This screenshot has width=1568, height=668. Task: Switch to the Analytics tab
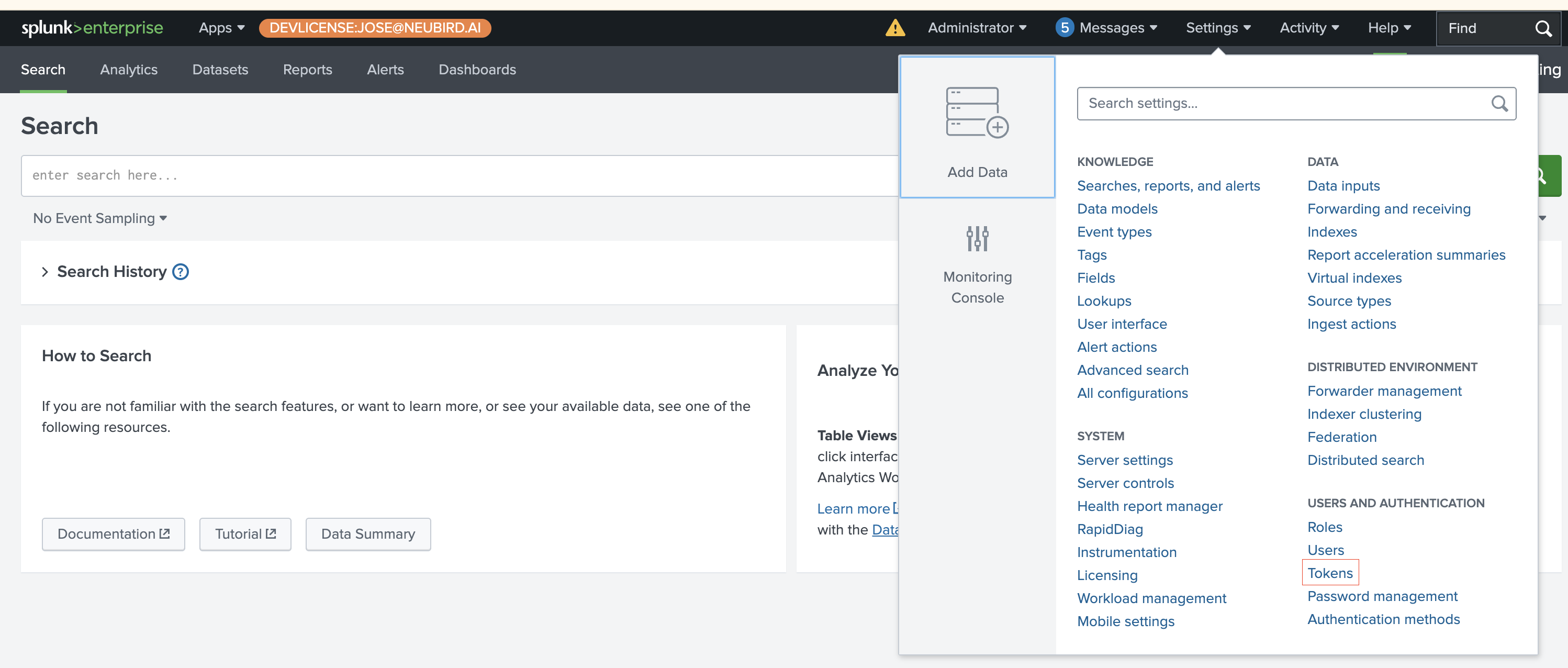coord(128,70)
